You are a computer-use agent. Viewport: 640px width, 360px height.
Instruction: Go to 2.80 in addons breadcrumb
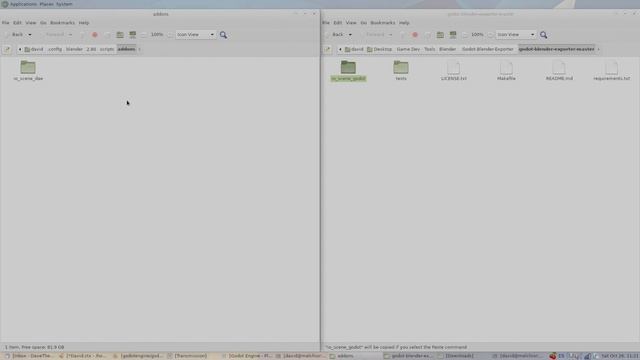pos(91,49)
